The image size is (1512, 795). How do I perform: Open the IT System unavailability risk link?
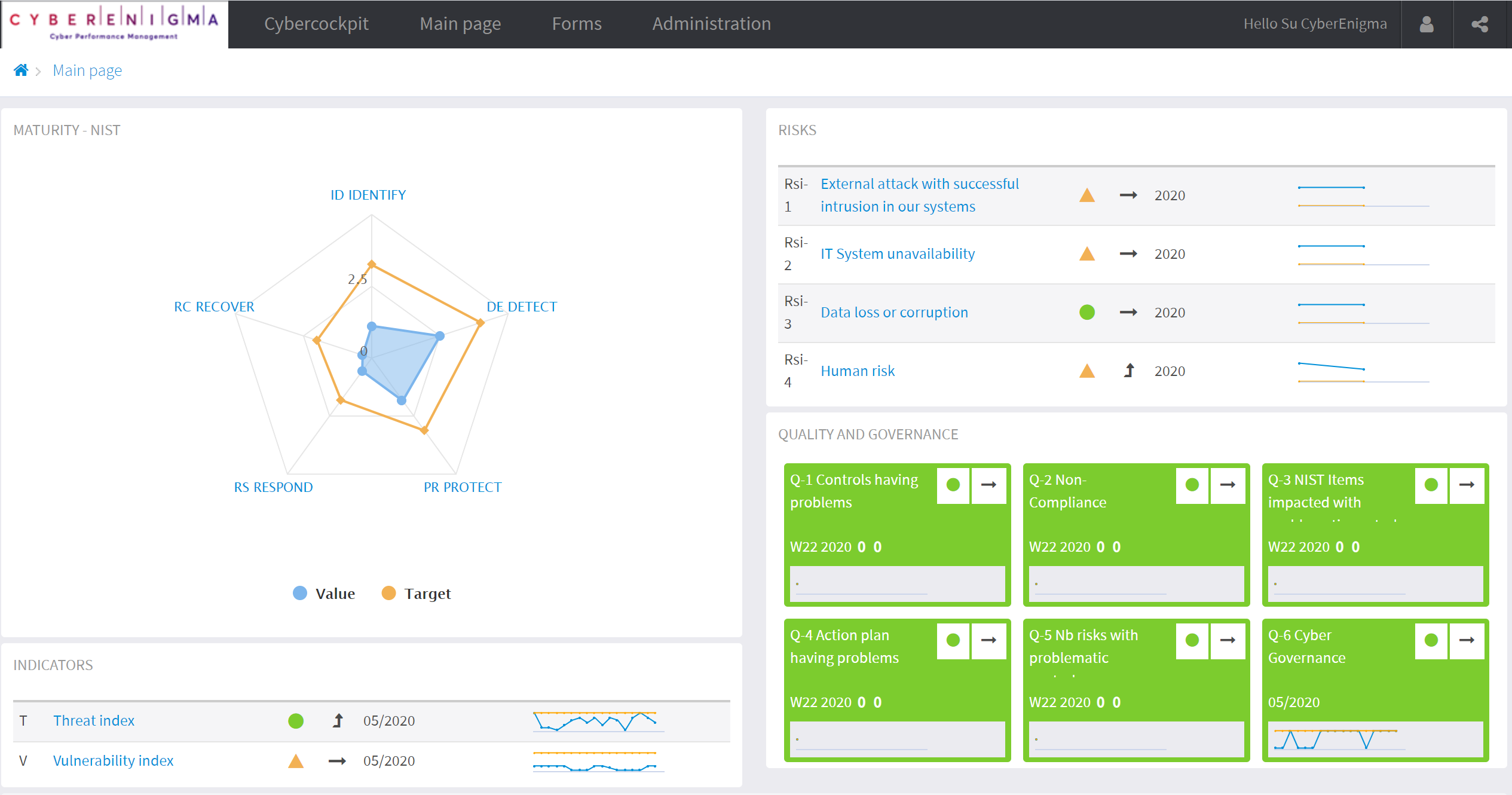[897, 254]
